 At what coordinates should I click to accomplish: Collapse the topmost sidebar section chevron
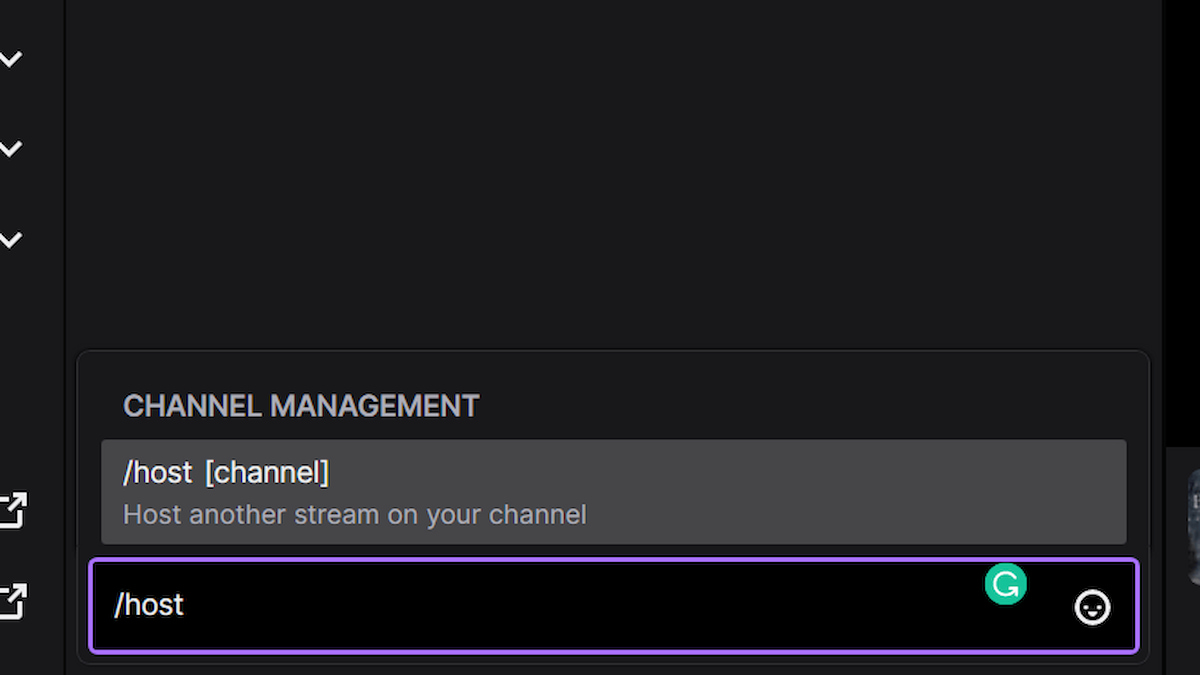[x=11, y=57]
